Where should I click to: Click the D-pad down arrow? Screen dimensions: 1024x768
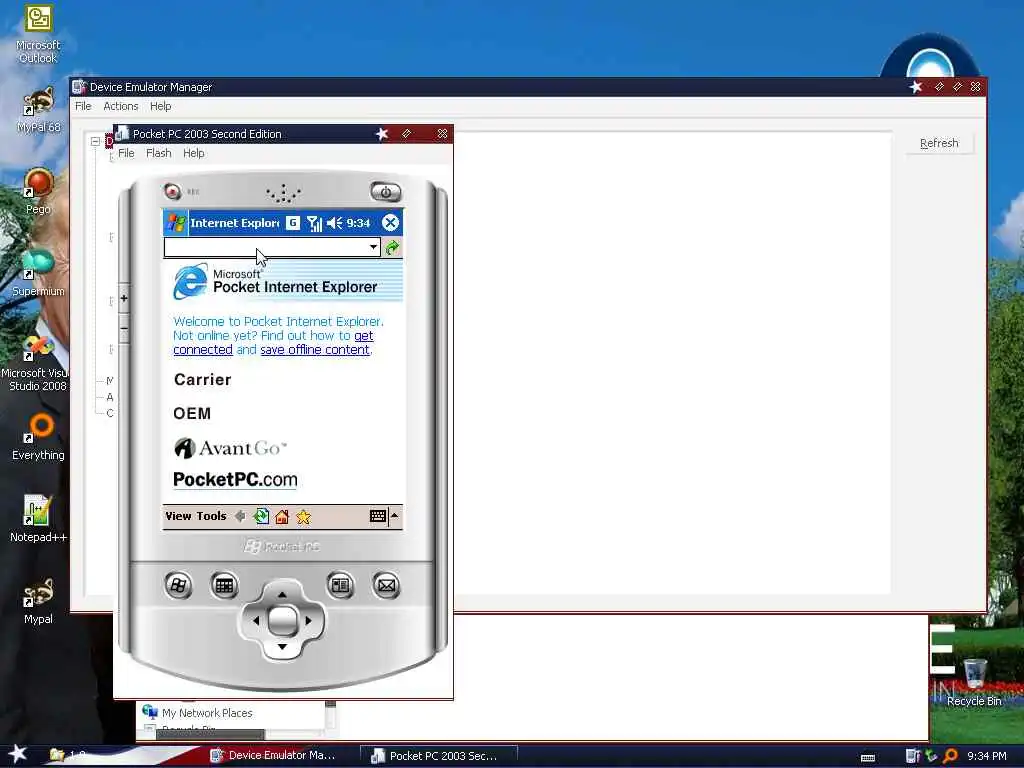tap(282, 647)
